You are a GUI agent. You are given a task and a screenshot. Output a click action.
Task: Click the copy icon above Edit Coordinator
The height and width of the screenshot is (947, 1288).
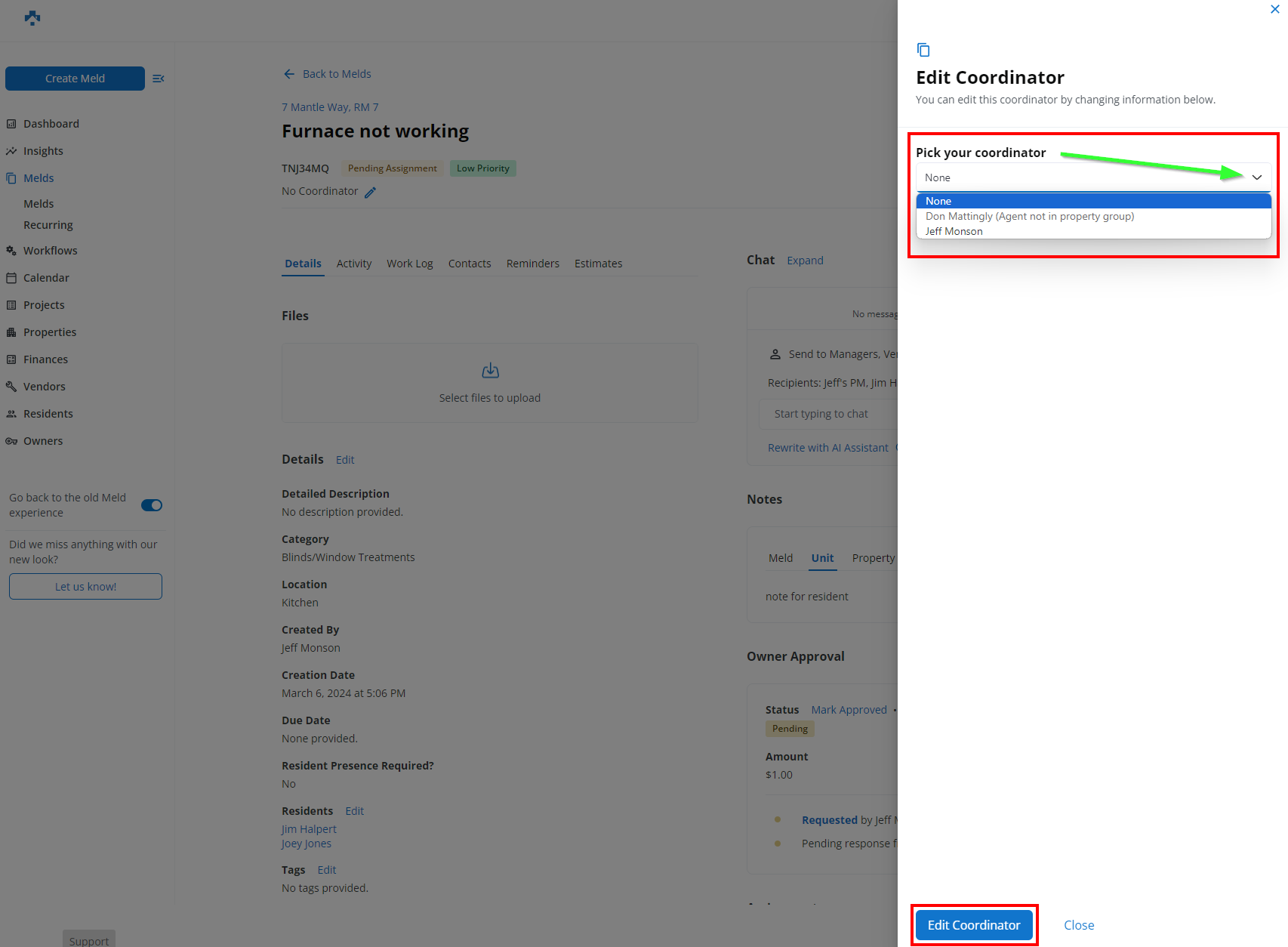(x=923, y=50)
